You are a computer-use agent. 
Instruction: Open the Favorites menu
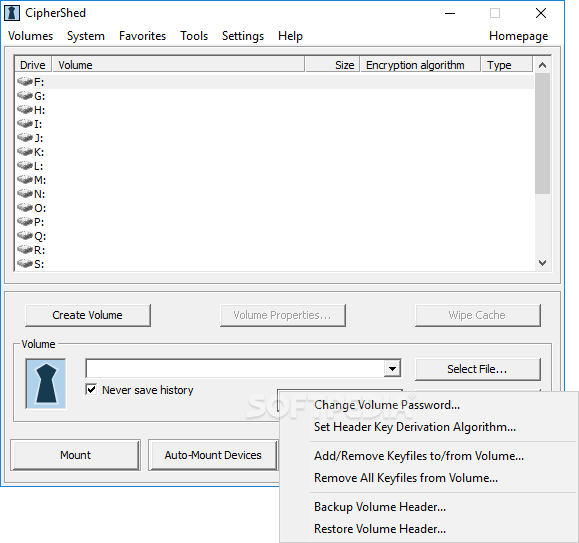click(x=142, y=36)
